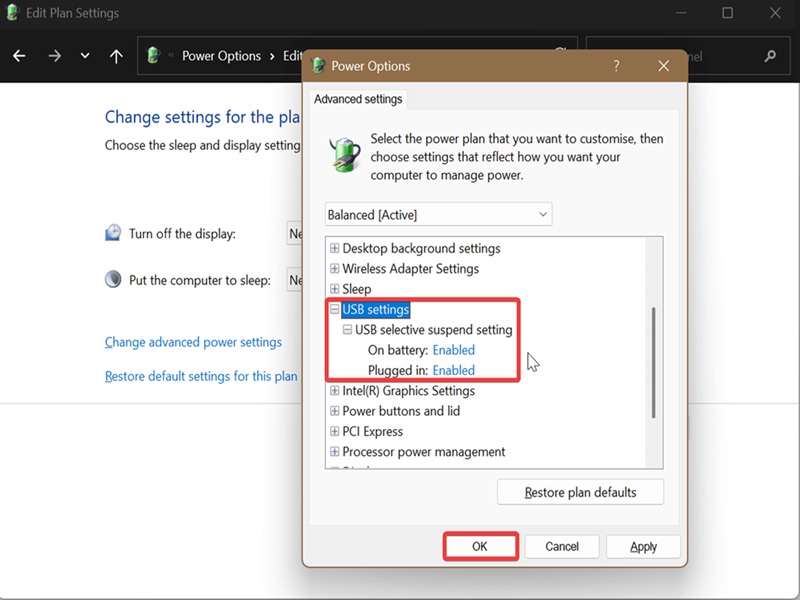The image size is (800, 600).
Task: Click the Restore plan defaults button
Action: [x=581, y=492]
